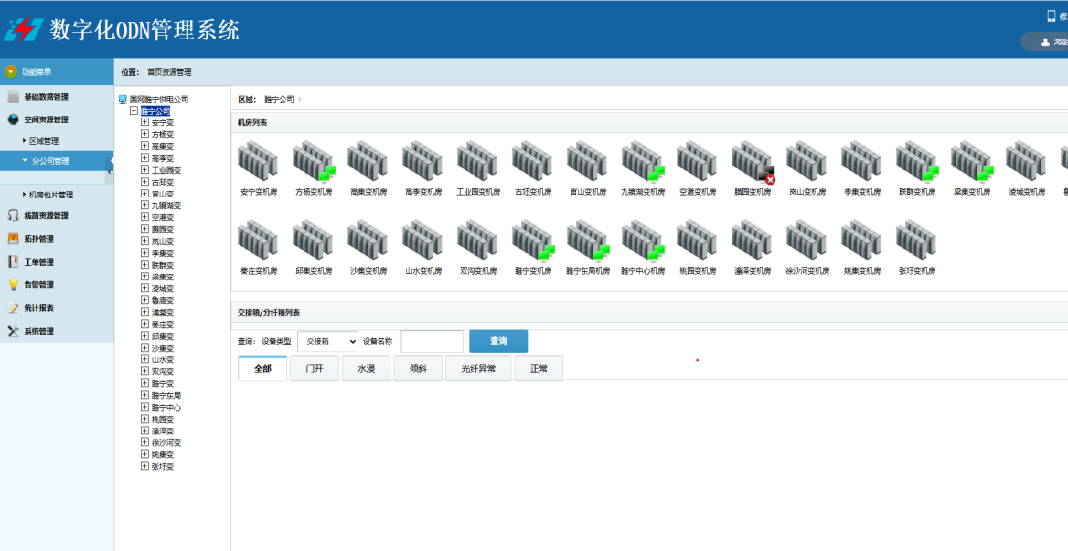Image resolution: width=1068 pixels, height=551 pixels.
Task: Open the 睢宁中心机房 room icon
Action: click(x=641, y=241)
